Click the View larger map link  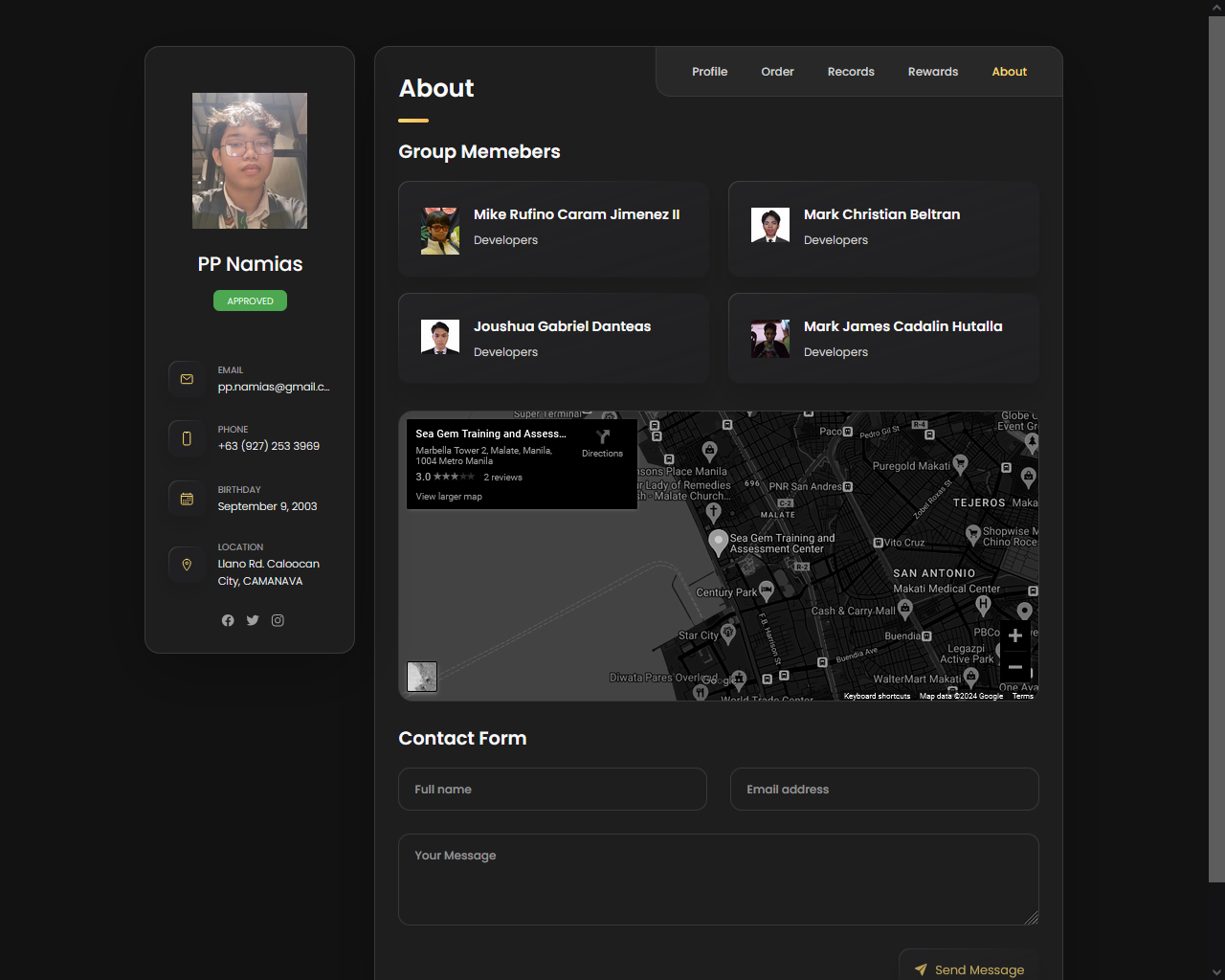(449, 497)
